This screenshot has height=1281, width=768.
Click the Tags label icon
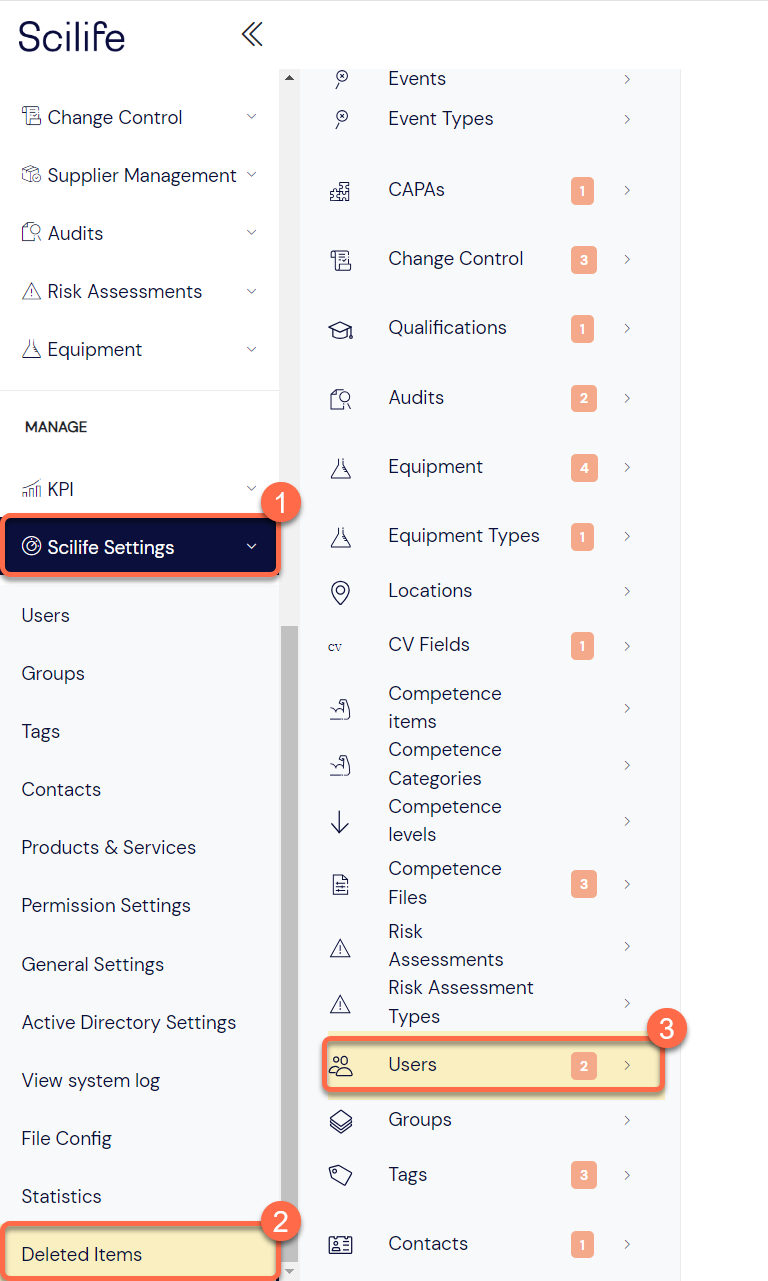click(340, 1175)
